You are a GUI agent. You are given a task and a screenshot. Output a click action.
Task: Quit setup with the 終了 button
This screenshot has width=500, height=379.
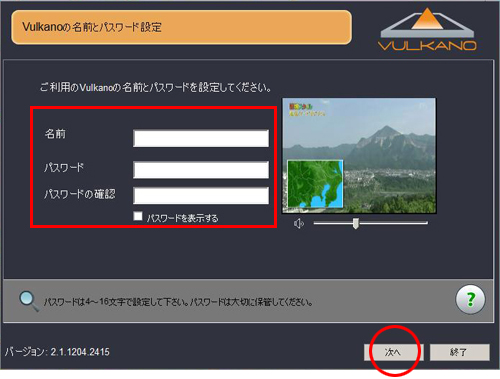pyautogui.click(x=460, y=352)
